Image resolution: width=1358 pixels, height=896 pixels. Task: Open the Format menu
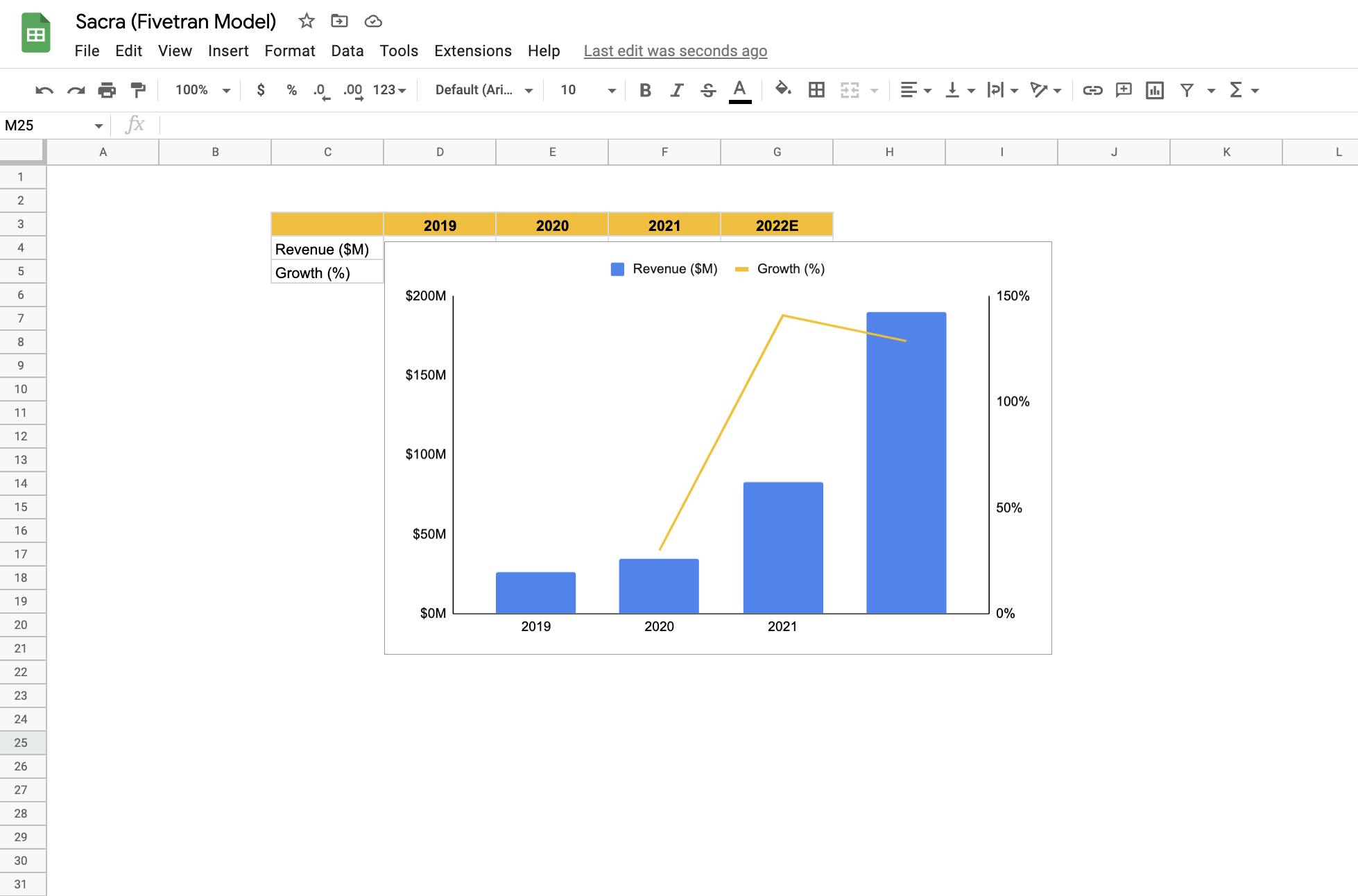click(290, 51)
